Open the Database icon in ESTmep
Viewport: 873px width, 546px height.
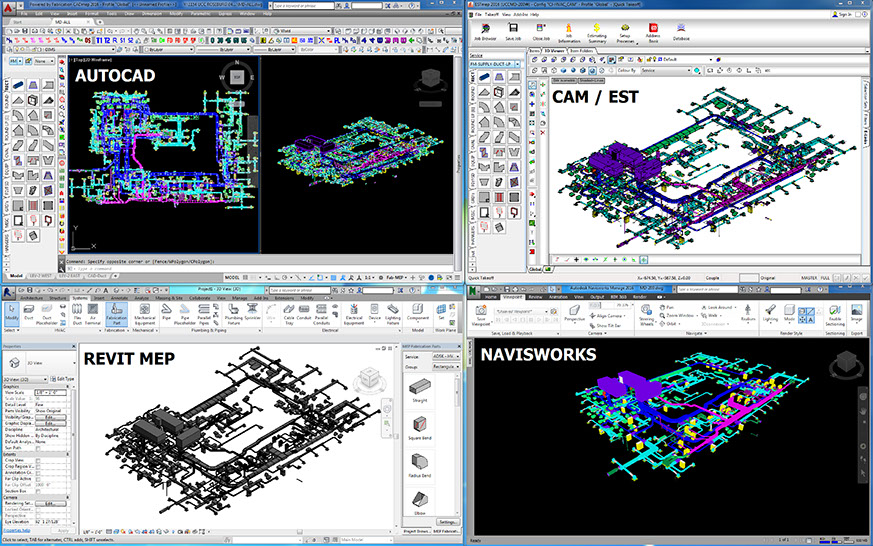click(681, 32)
